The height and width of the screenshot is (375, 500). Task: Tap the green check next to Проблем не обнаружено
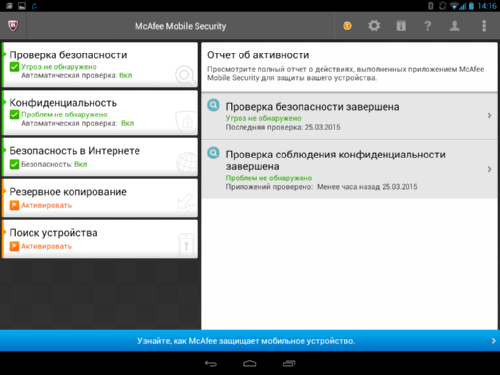click(x=14, y=114)
